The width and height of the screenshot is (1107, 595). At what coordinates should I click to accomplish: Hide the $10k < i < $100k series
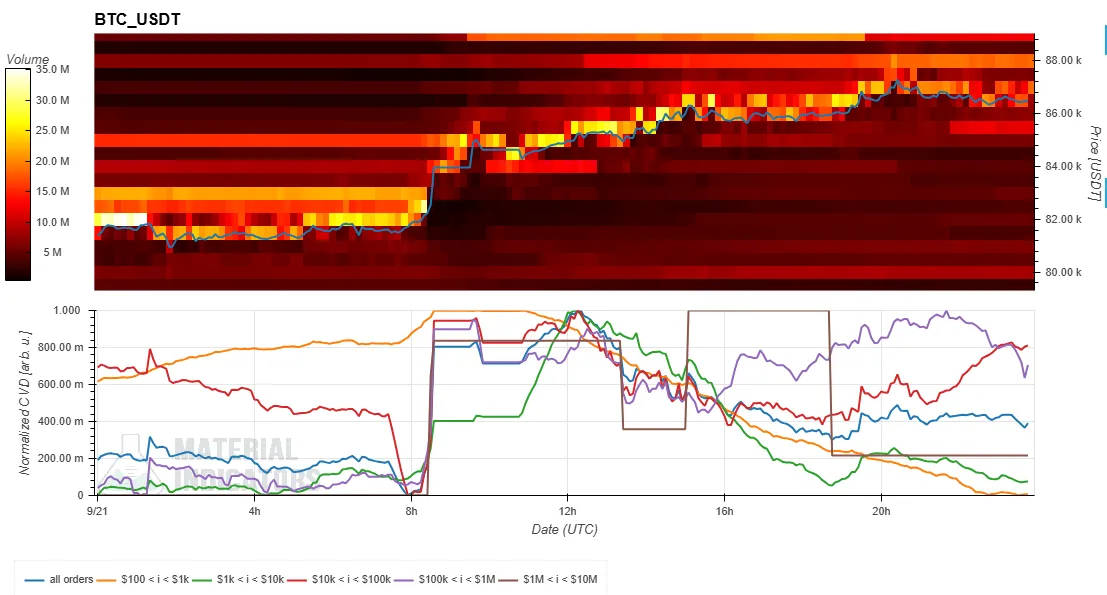click(x=340, y=579)
